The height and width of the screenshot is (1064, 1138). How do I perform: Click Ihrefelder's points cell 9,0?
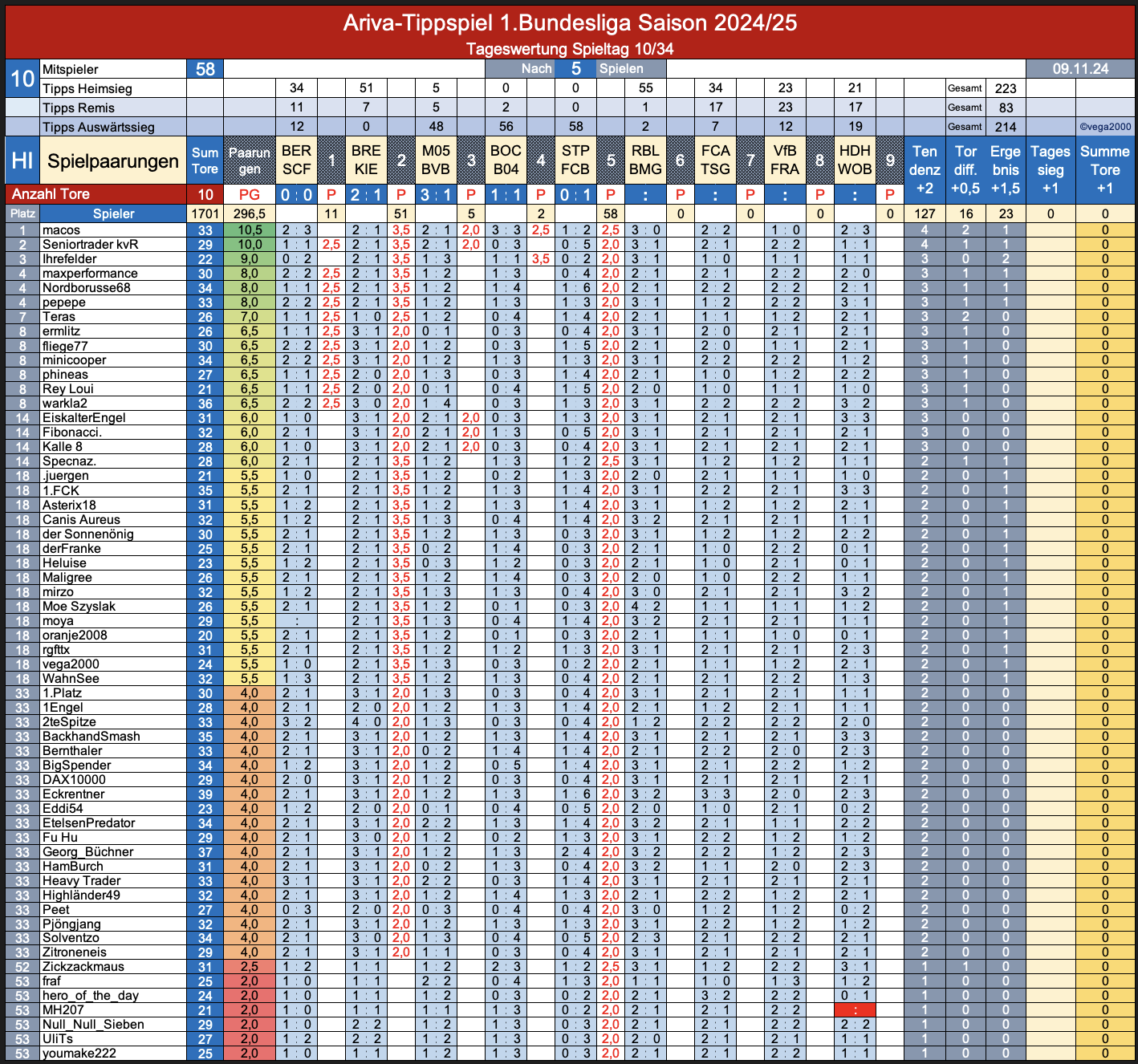[250, 259]
